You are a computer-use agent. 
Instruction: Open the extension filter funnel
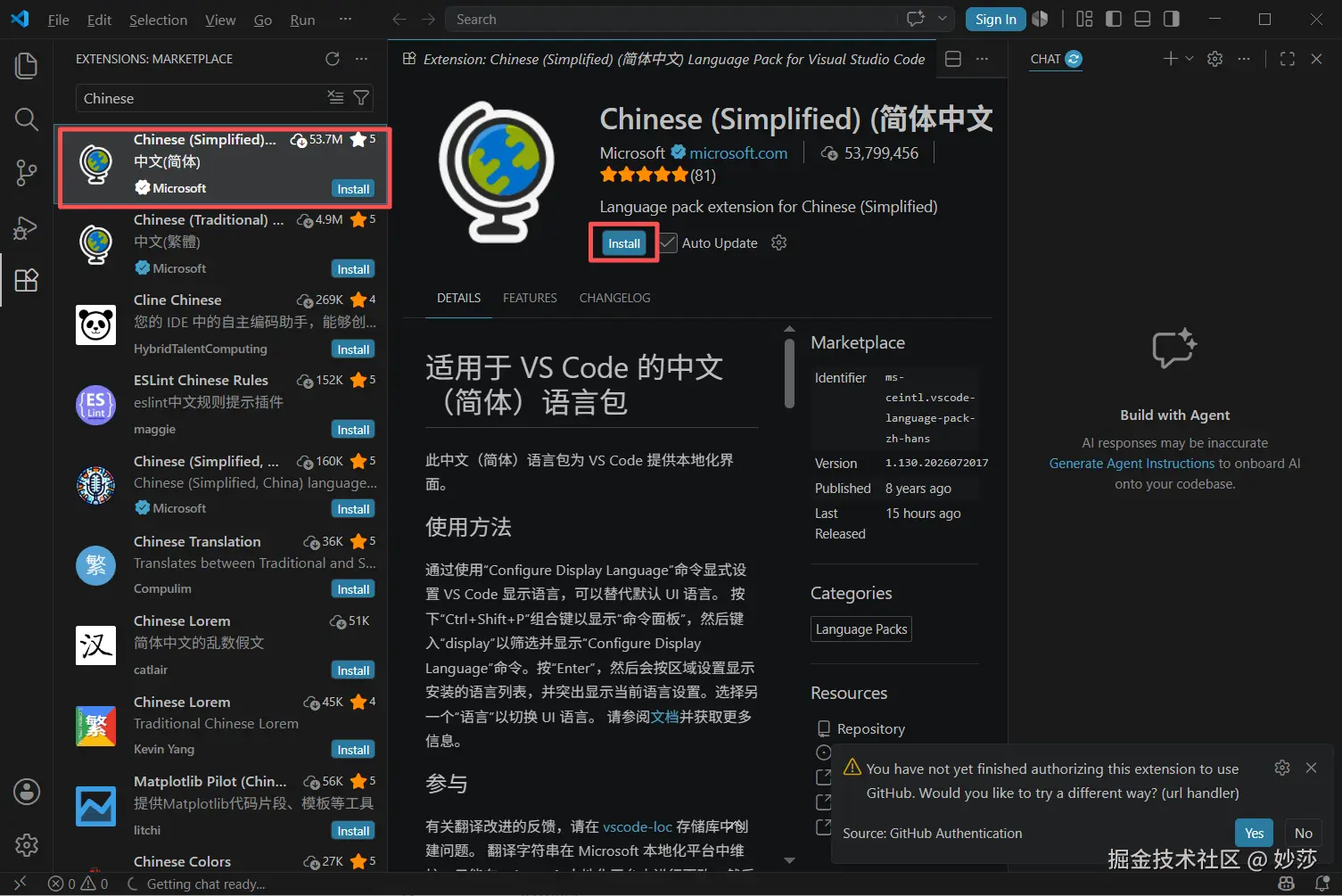[361, 98]
